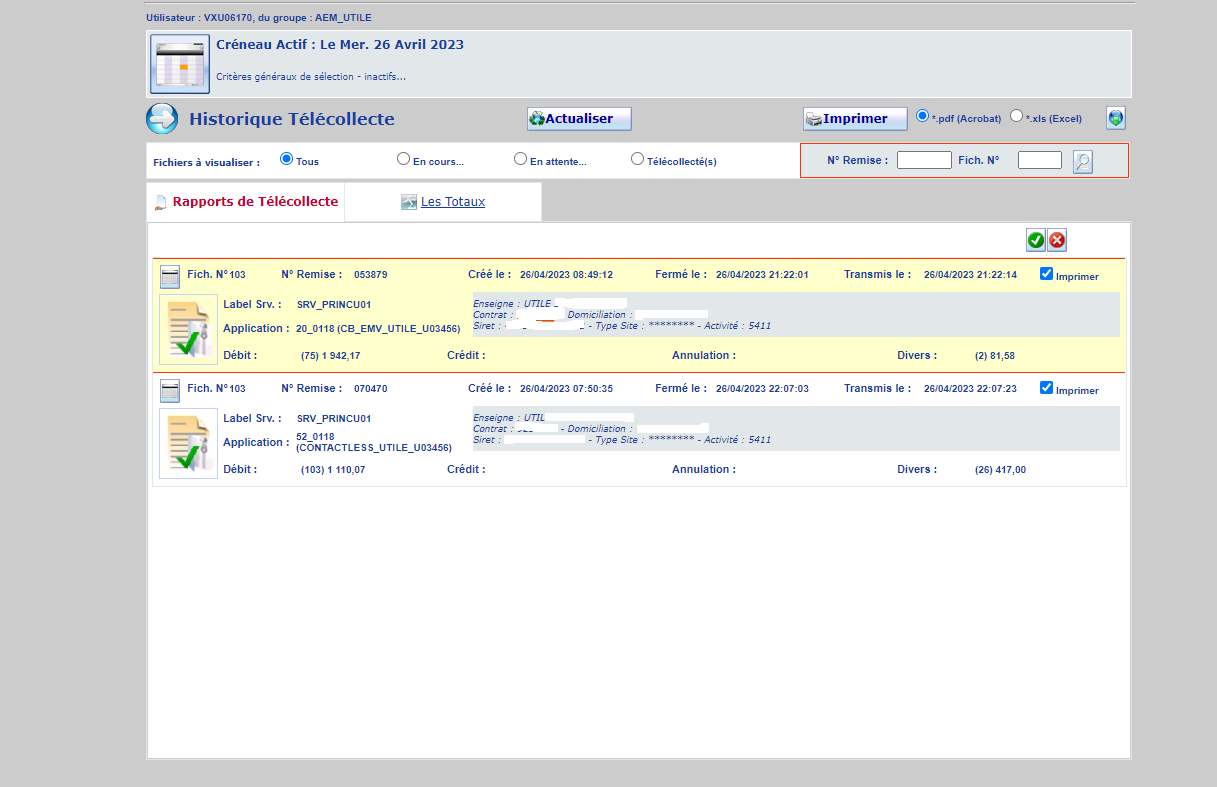Screen dimensions: 1217x787
Task: Open report document icon for remise 070470
Action: point(188,443)
